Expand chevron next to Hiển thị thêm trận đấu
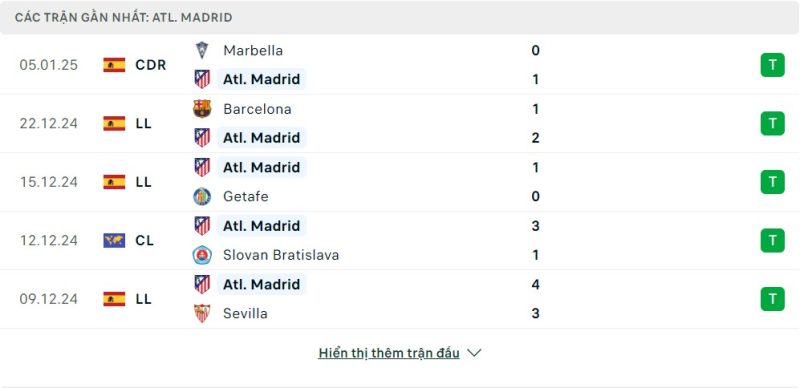This screenshot has width=800, height=388. (474, 353)
